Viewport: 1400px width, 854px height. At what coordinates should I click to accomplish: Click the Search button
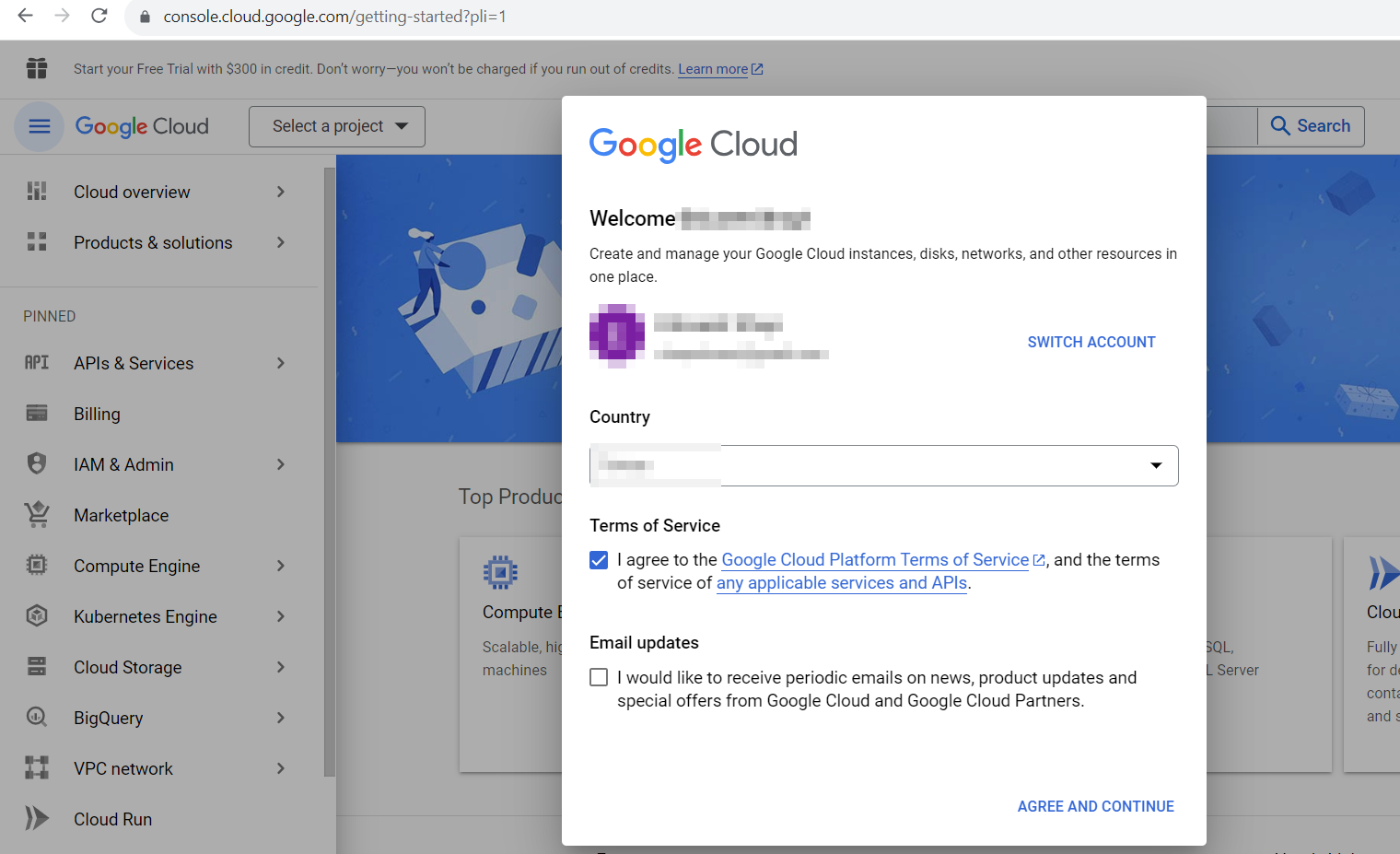[x=1311, y=126]
